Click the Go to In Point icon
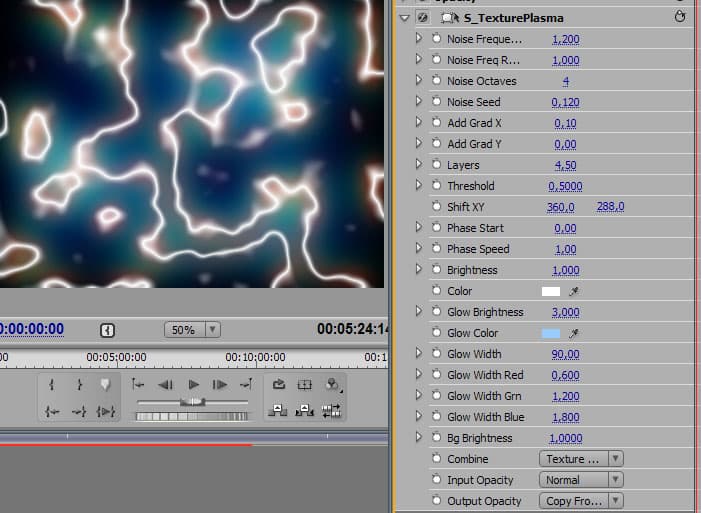 click(x=51, y=411)
